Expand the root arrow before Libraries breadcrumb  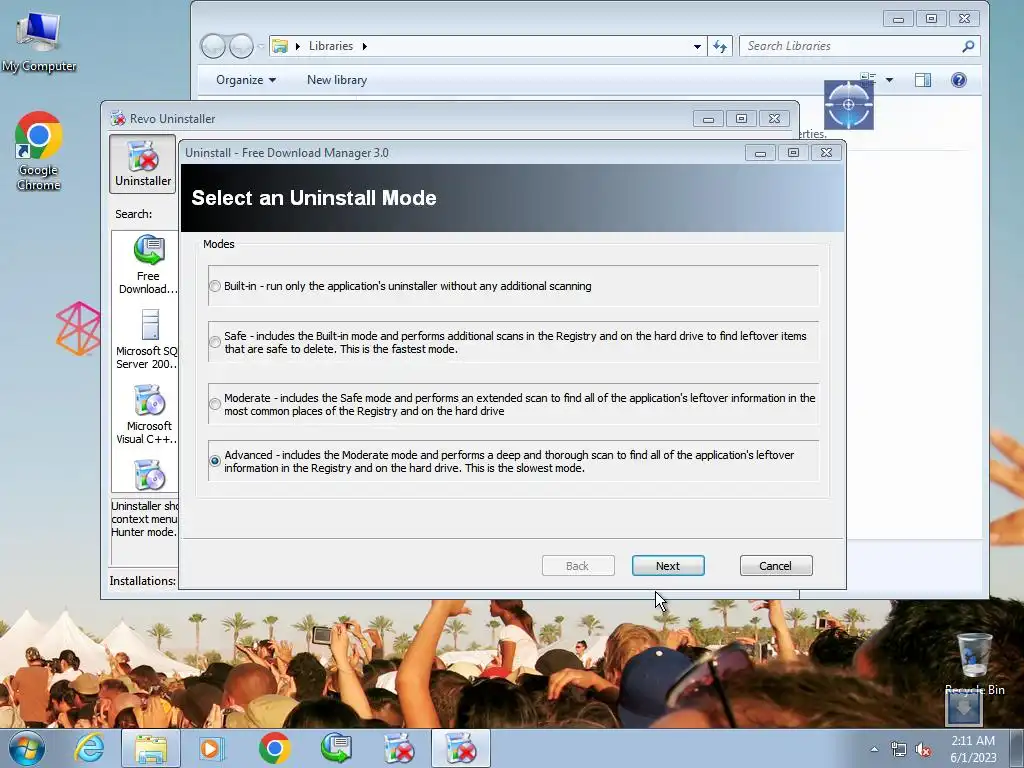298,46
